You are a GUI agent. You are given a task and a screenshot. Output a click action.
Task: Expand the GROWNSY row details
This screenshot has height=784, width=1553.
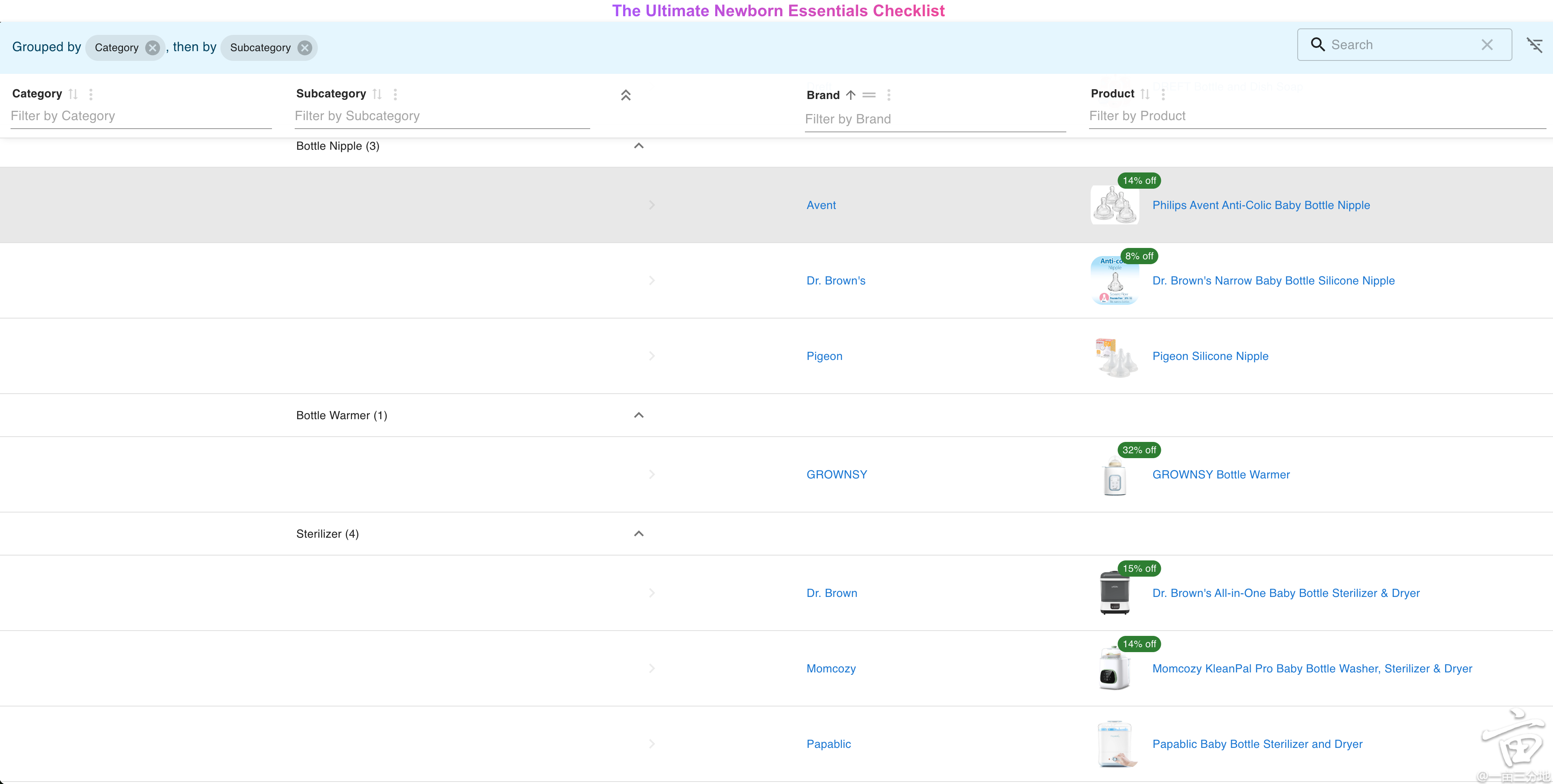652,474
